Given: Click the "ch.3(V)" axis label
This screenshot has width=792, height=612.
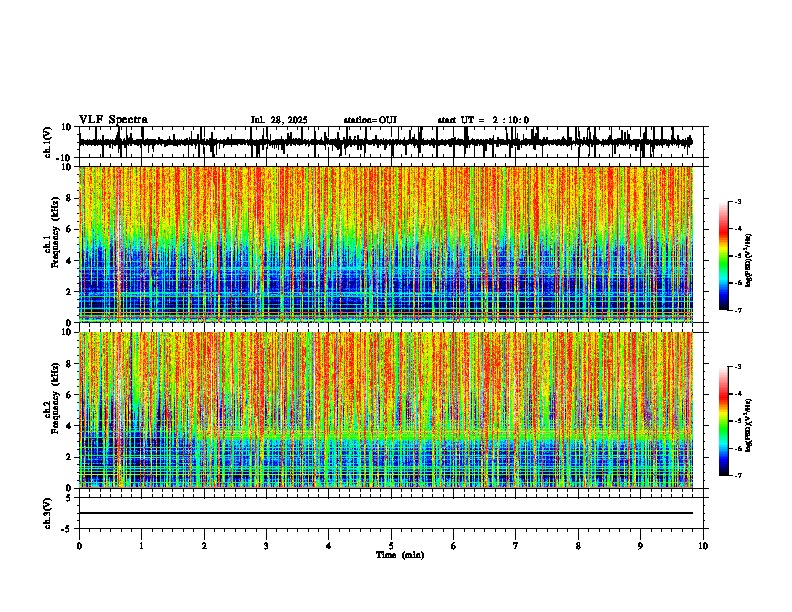Looking at the screenshot, I should 47,513.
